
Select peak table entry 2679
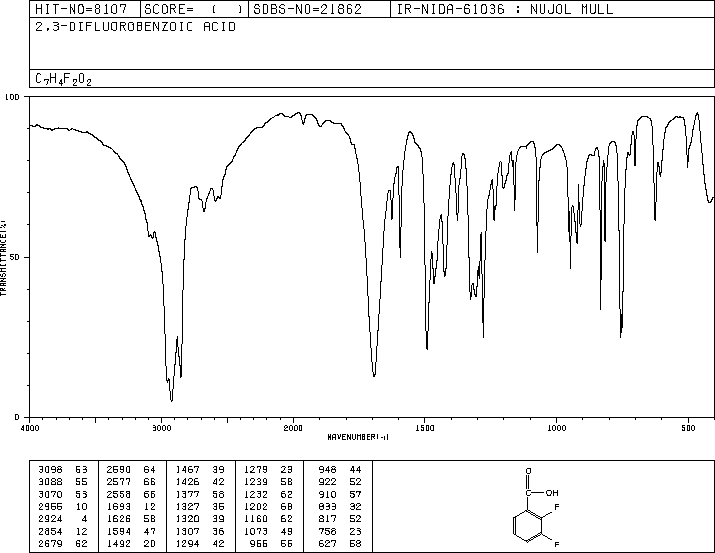point(63,543)
